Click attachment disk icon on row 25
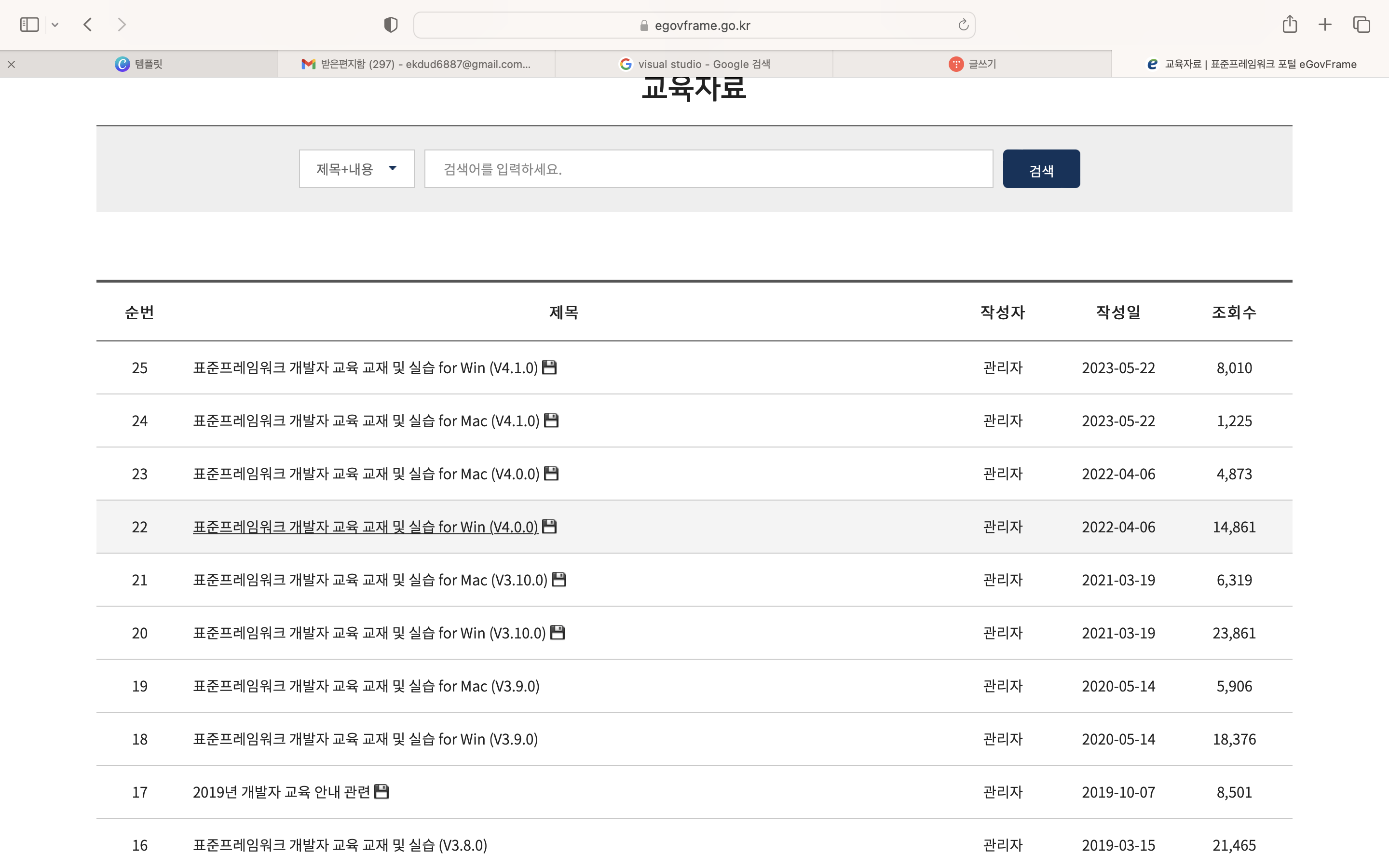This screenshot has height=868, width=1389. point(549,367)
